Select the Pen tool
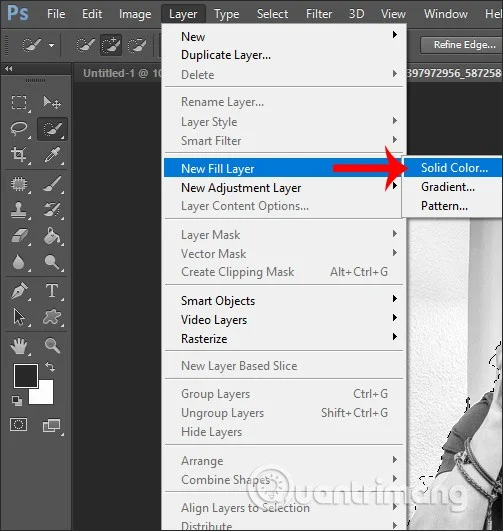 point(19,291)
